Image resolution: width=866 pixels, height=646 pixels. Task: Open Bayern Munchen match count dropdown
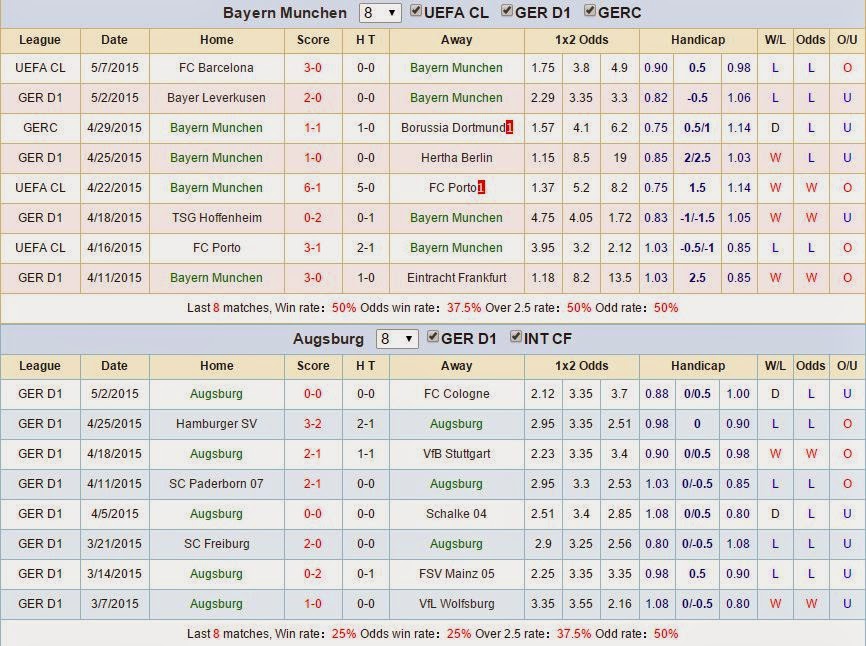pyautogui.click(x=380, y=13)
